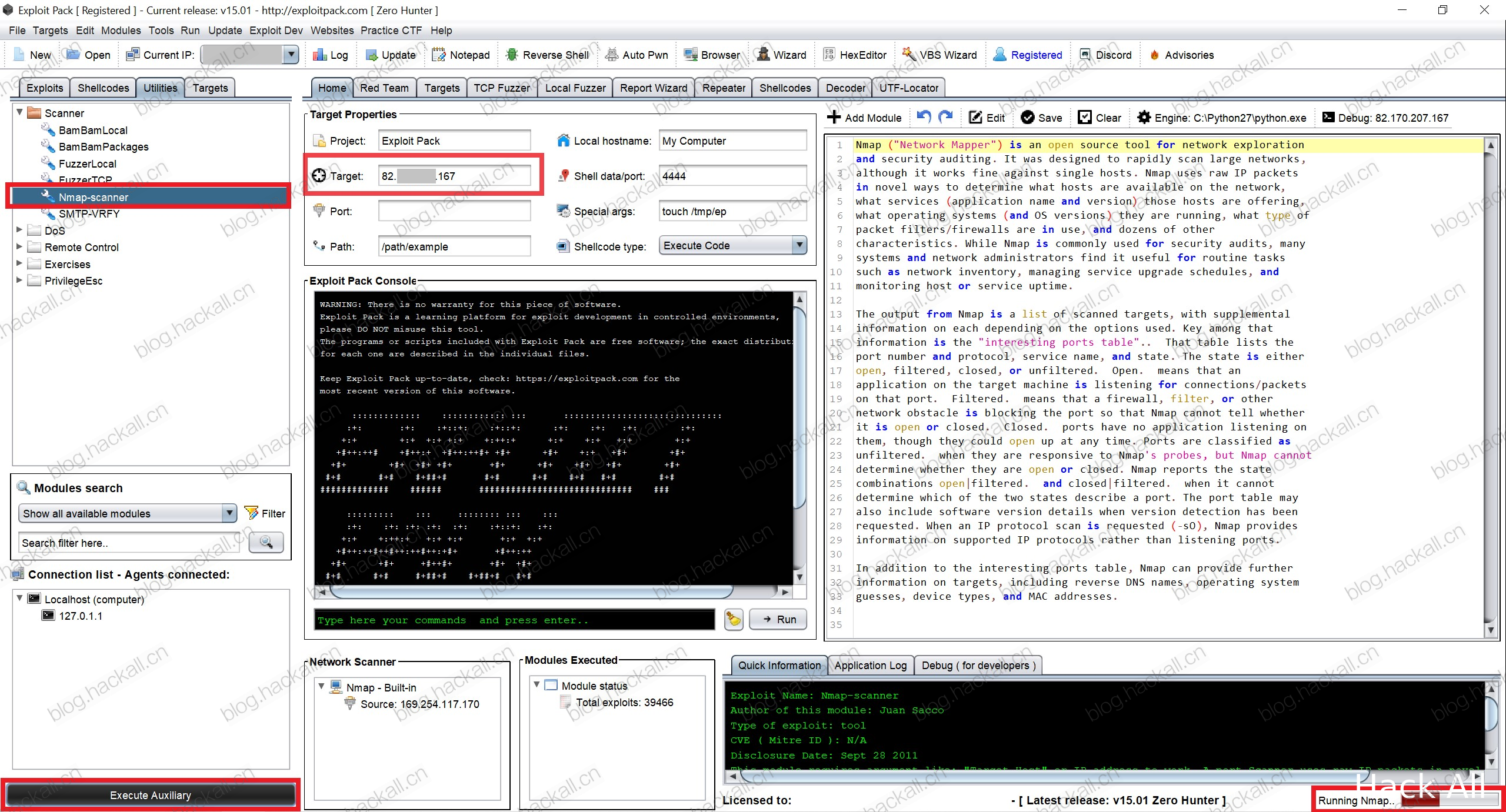Switch to the TCP Fuzzer tab
Image resolution: width=1506 pixels, height=812 pixels.
click(502, 88)
